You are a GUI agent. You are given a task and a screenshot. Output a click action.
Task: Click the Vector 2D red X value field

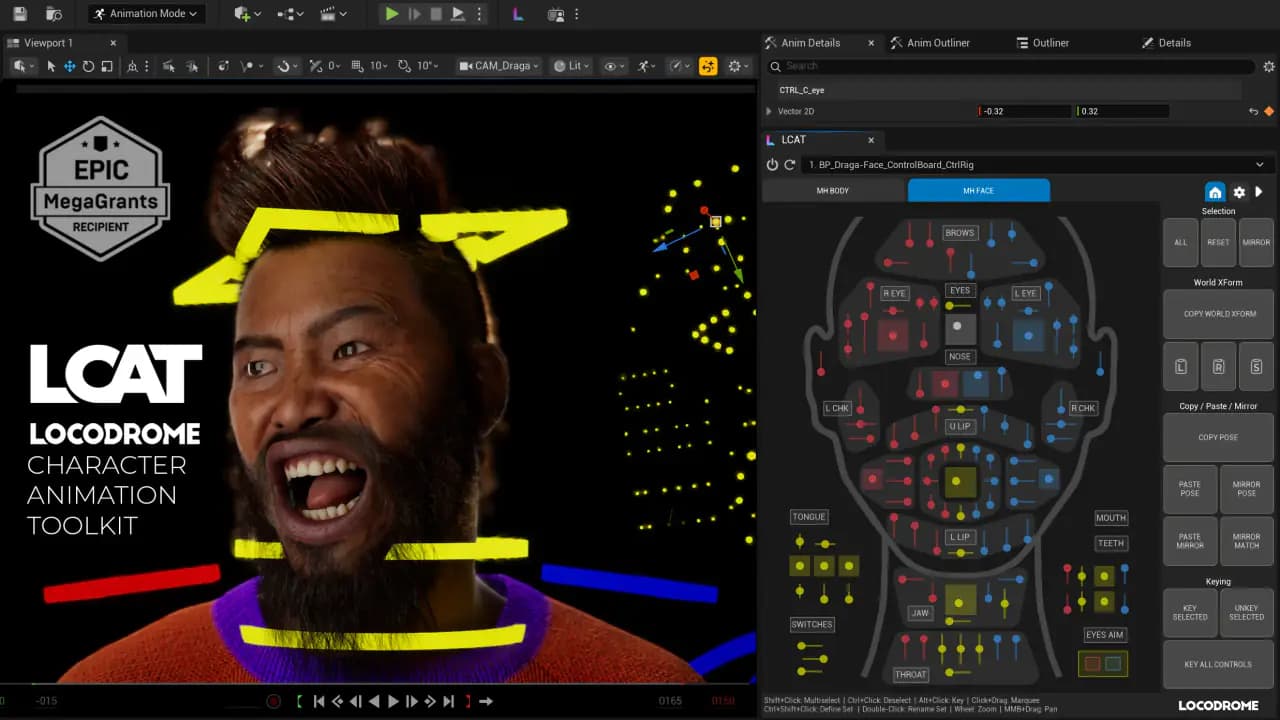(x=1023, y=111)
